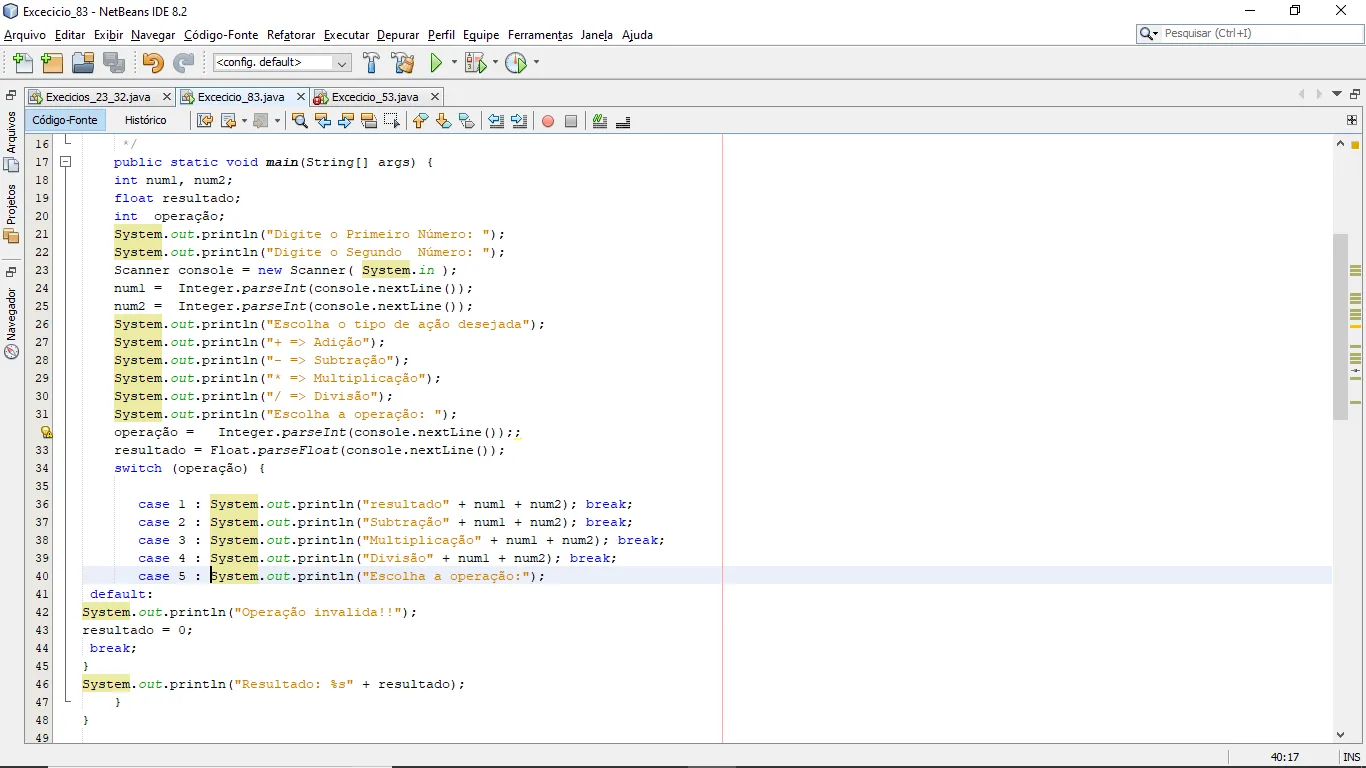Click the lightbulb hint on line 32

tap(46, 433)
